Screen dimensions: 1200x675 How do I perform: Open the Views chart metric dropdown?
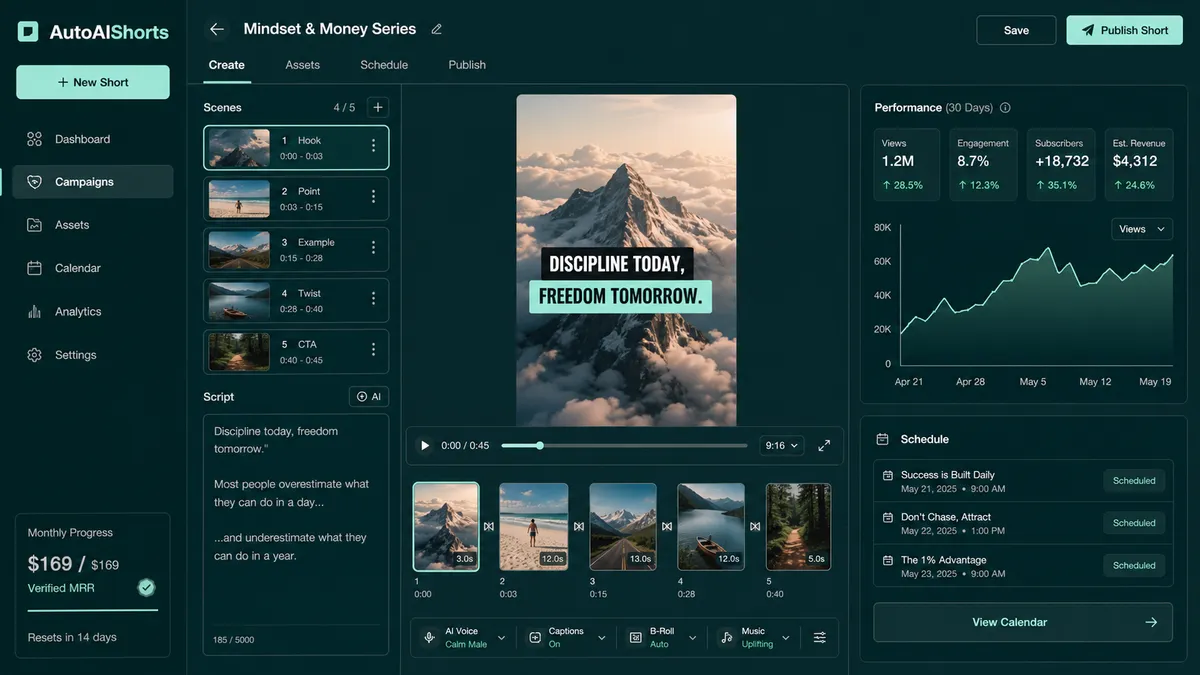coord(1141,229)
